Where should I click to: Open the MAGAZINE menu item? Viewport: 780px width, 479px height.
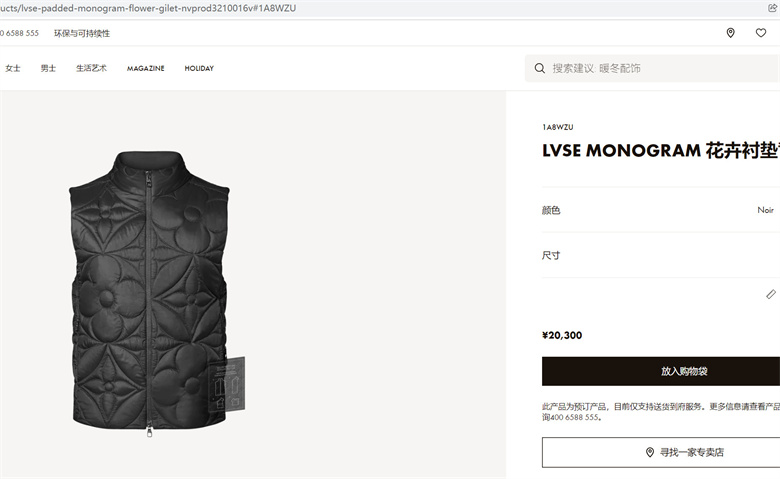click(x=145, y=68)
